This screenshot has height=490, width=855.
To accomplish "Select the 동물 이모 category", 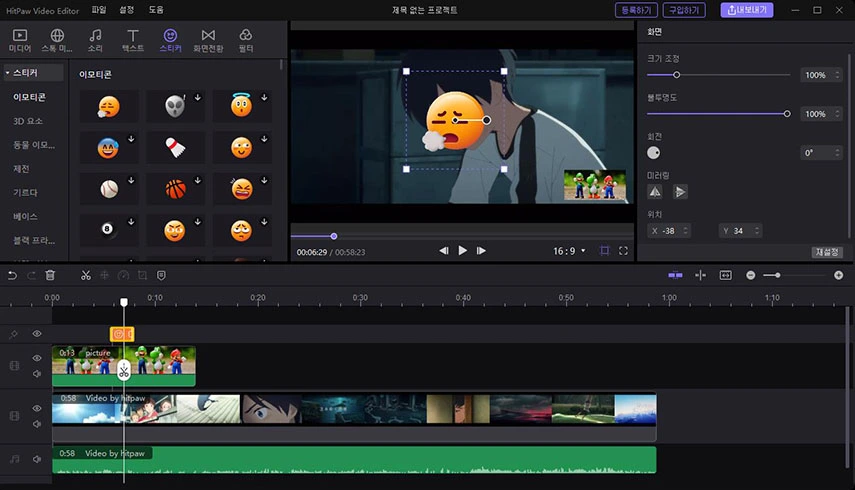I will [34, 145].
